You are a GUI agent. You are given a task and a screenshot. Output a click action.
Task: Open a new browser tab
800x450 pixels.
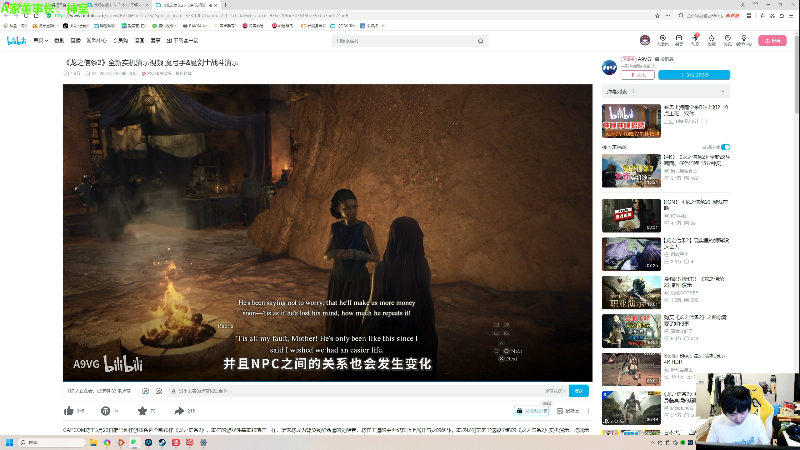click(226, 5)
